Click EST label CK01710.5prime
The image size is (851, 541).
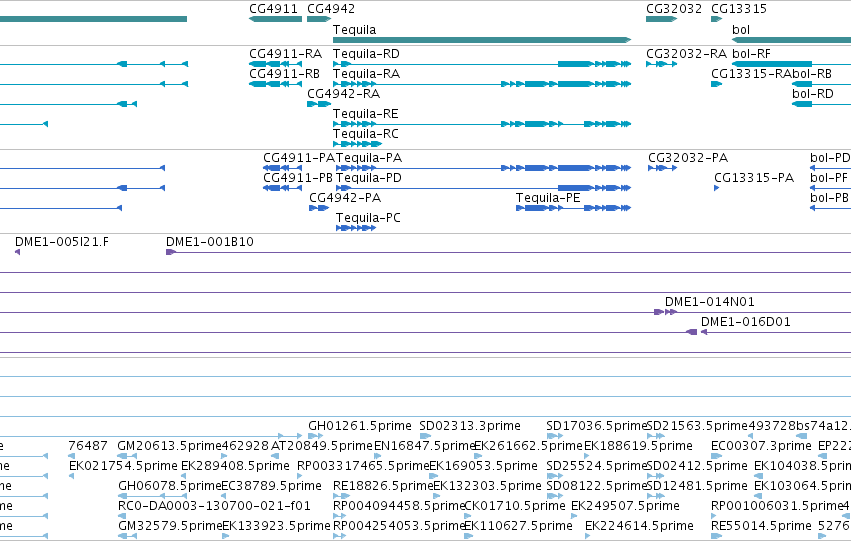[x=515, y=506]
